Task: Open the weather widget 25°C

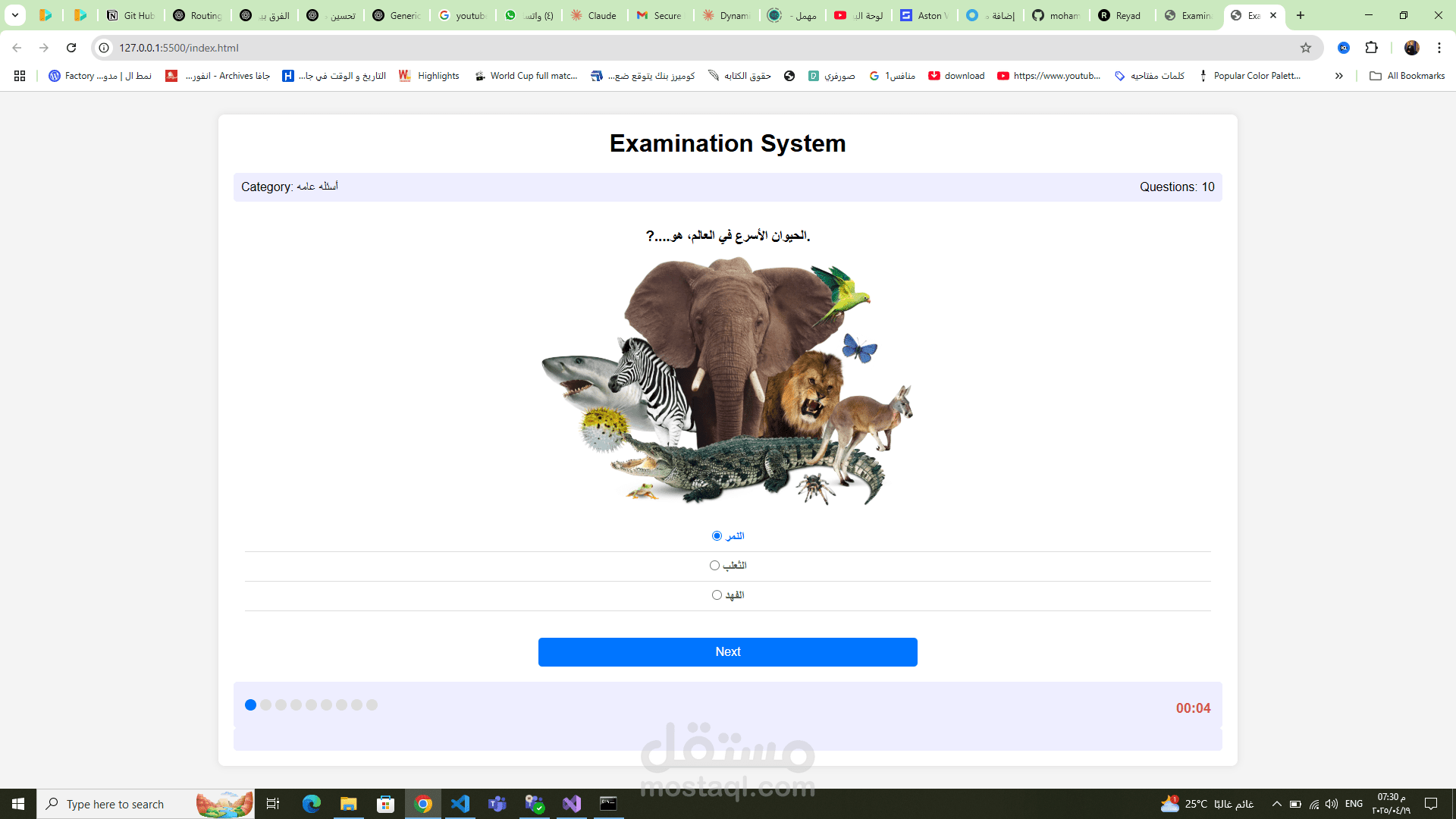Action: [x=1207, y=804]
